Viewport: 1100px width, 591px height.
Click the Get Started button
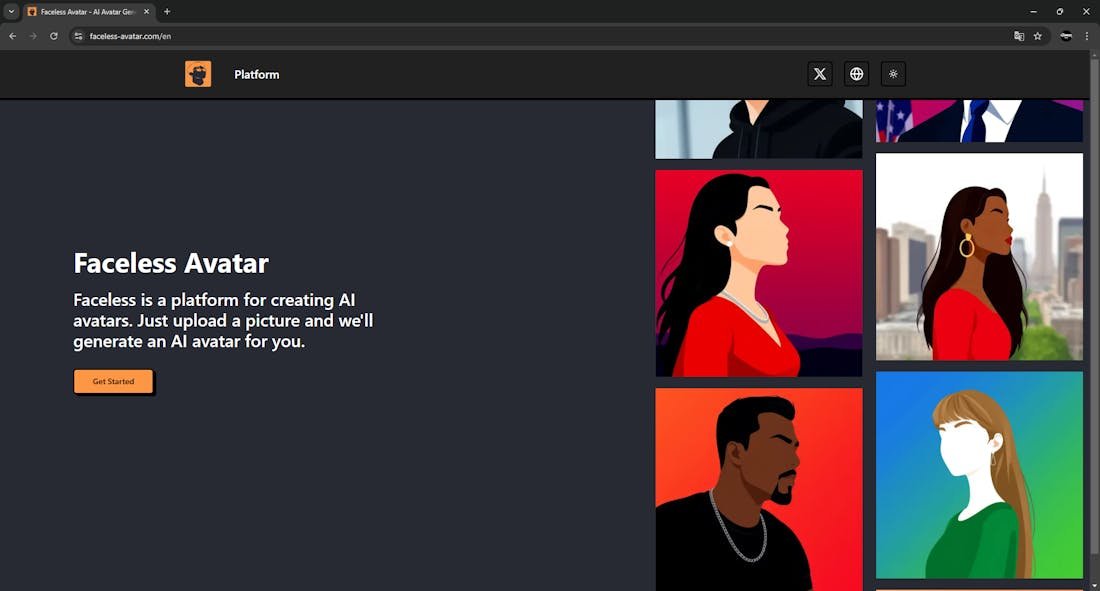113,381
